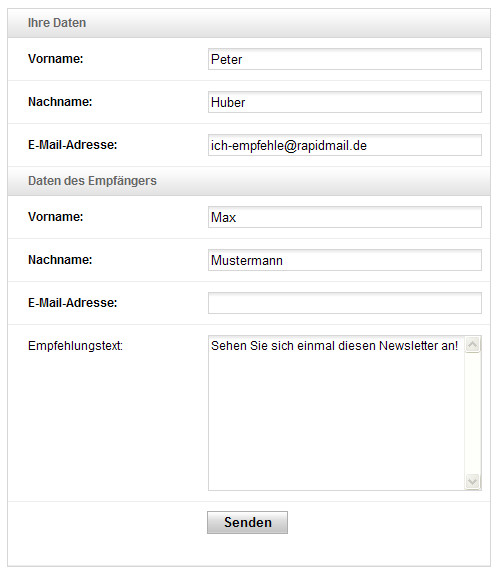This screenshot has height=570, width=497.
Task: Click the Ihre Daten section header
Action: pyautogui.click(x=249, y=23)
